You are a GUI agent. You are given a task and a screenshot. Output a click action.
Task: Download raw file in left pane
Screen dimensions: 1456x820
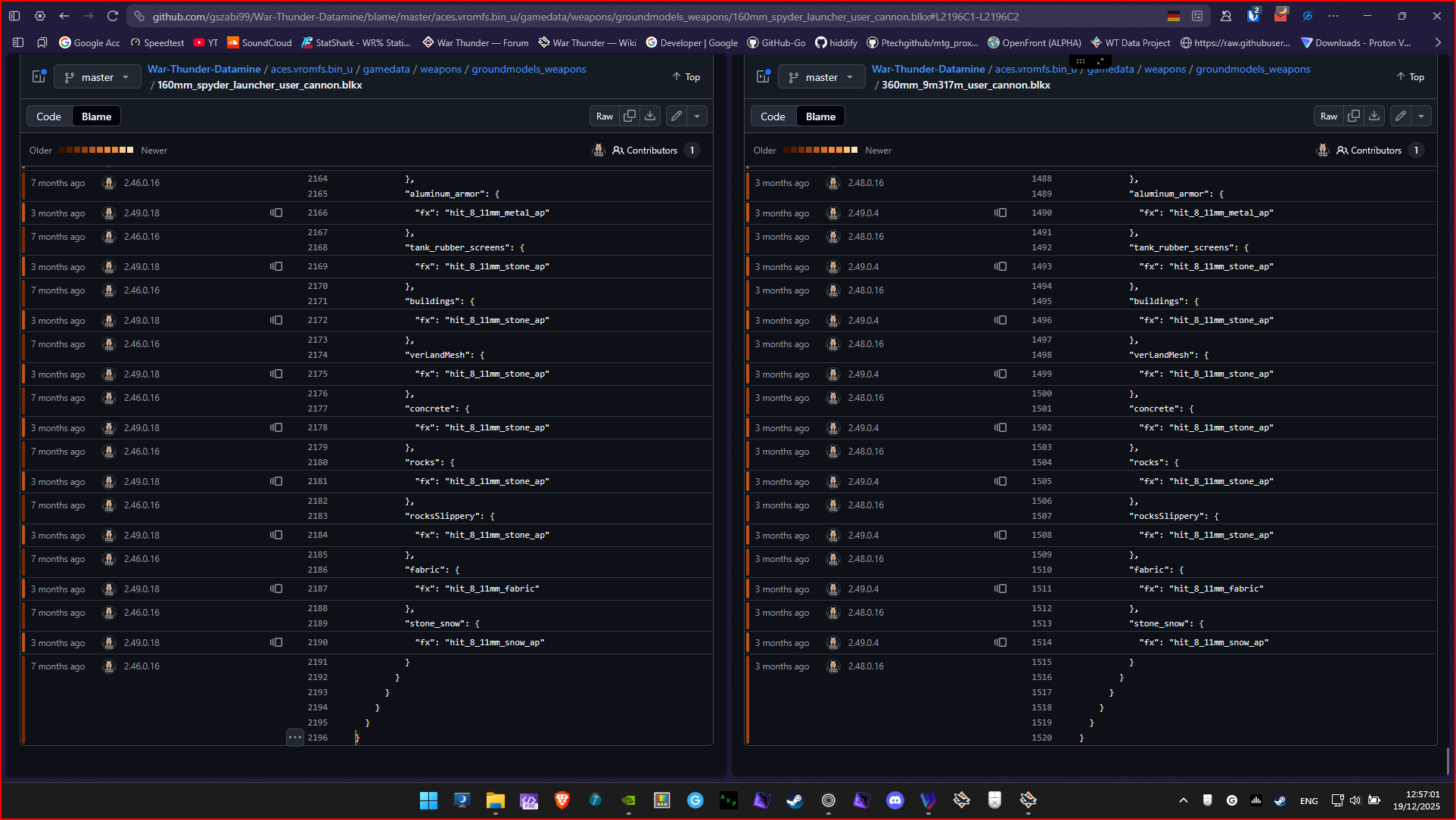coord(650,116)
